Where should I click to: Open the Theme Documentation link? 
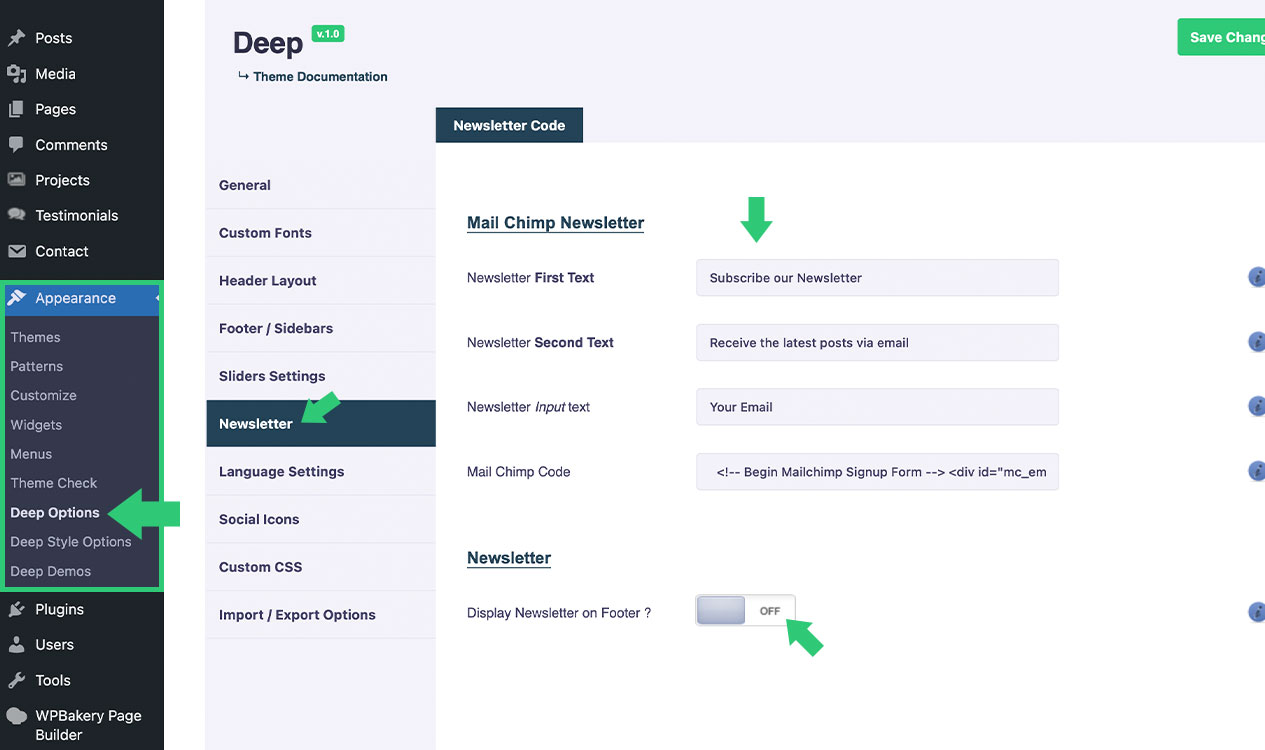tap(320, 76)
